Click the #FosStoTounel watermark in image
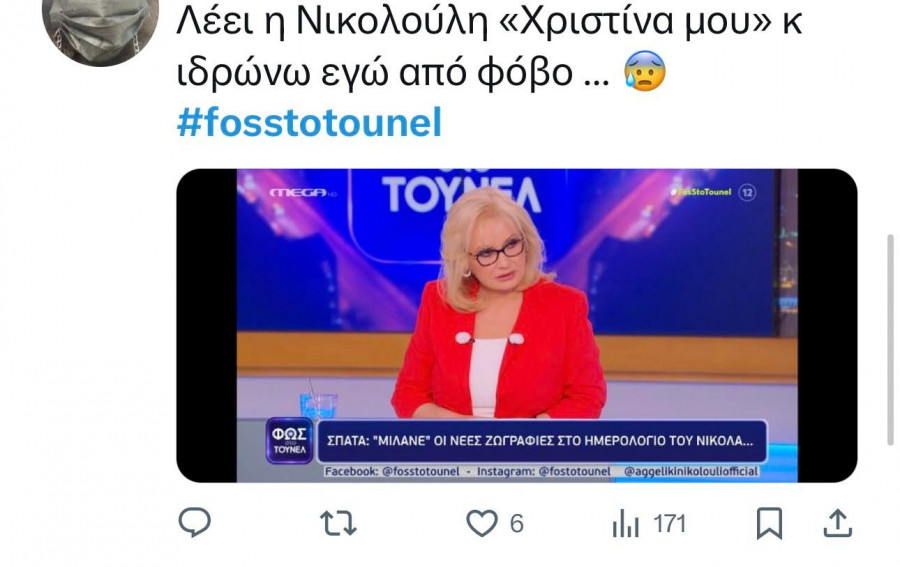Image resolution: width=900 pixels, height=567 pixels. click(x=701, y=192)
